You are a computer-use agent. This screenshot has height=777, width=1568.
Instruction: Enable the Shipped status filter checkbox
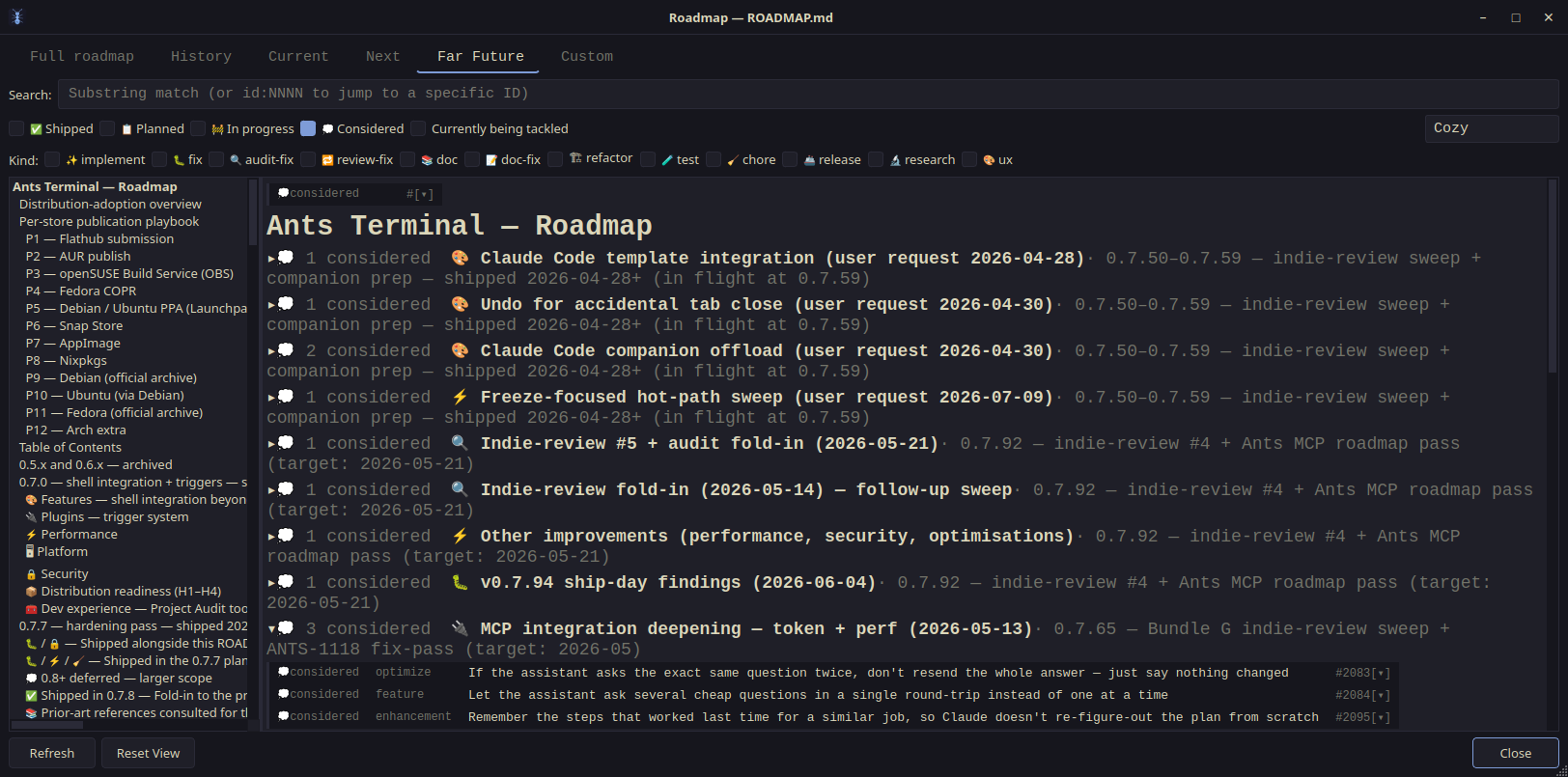pyautogui.click(x=16, y=128)
